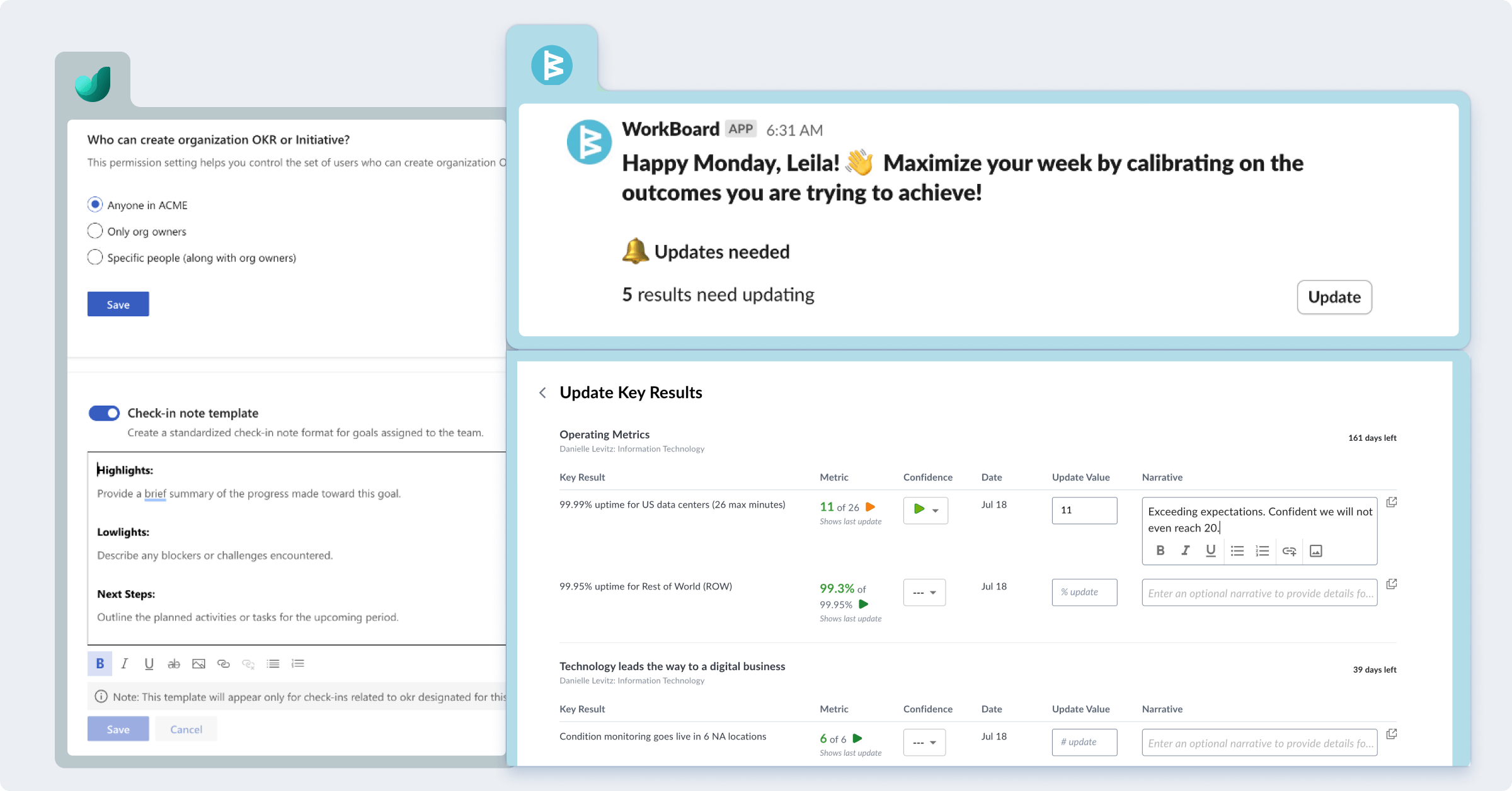Click Condition monitoring goes live key result

[663, 736]
